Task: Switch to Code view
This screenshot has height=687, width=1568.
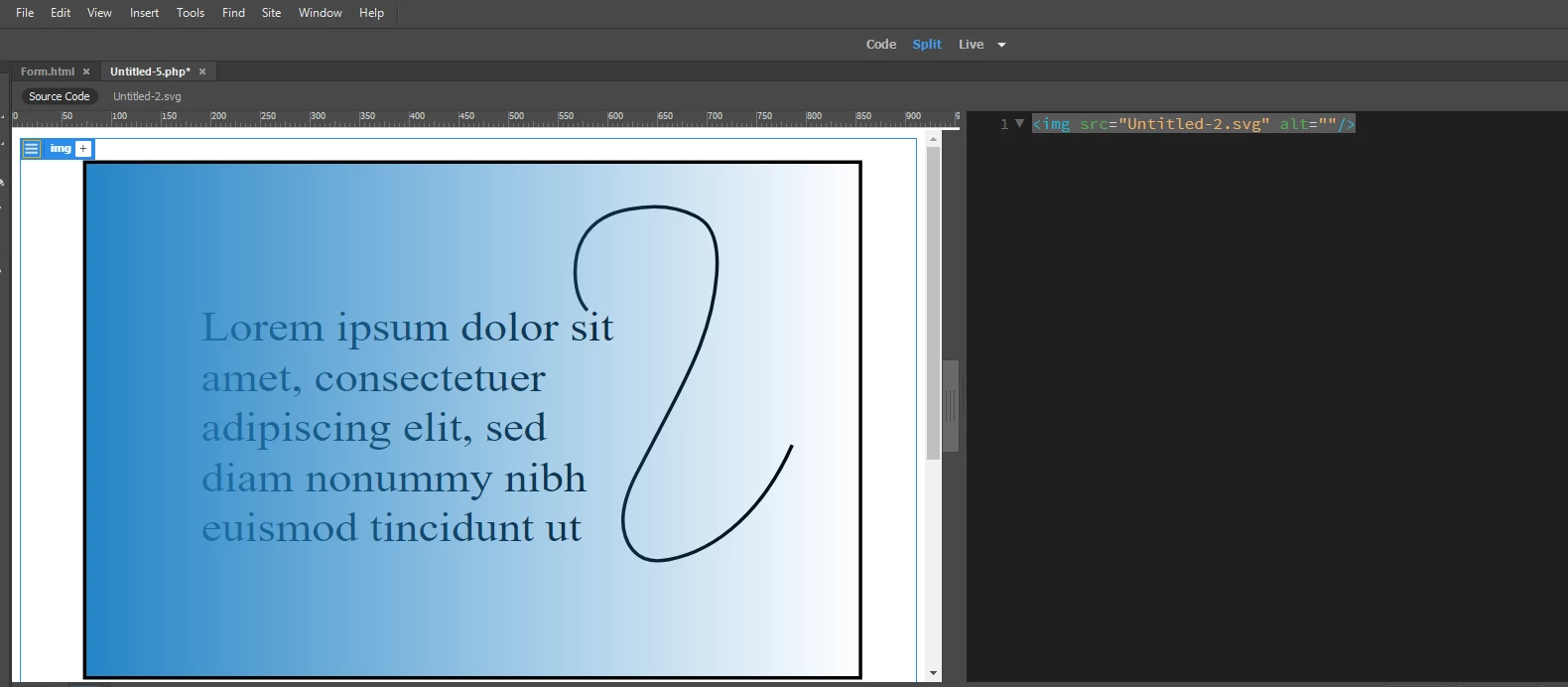Action: (x=881, y=45)
